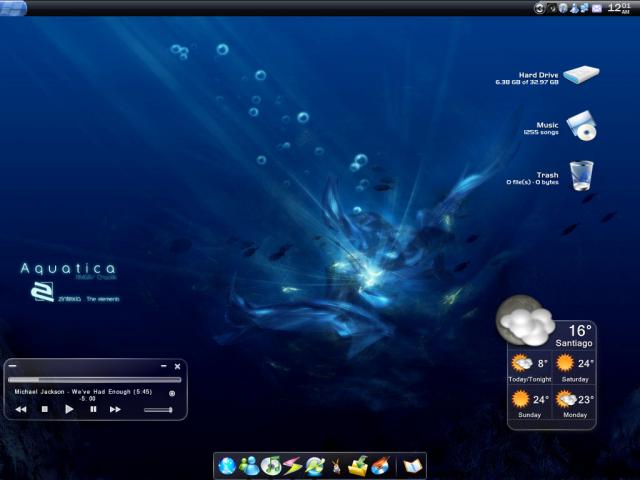The image size is (640, 480).
Task: Open the start button in top-left corner
Action: point(13,8)
